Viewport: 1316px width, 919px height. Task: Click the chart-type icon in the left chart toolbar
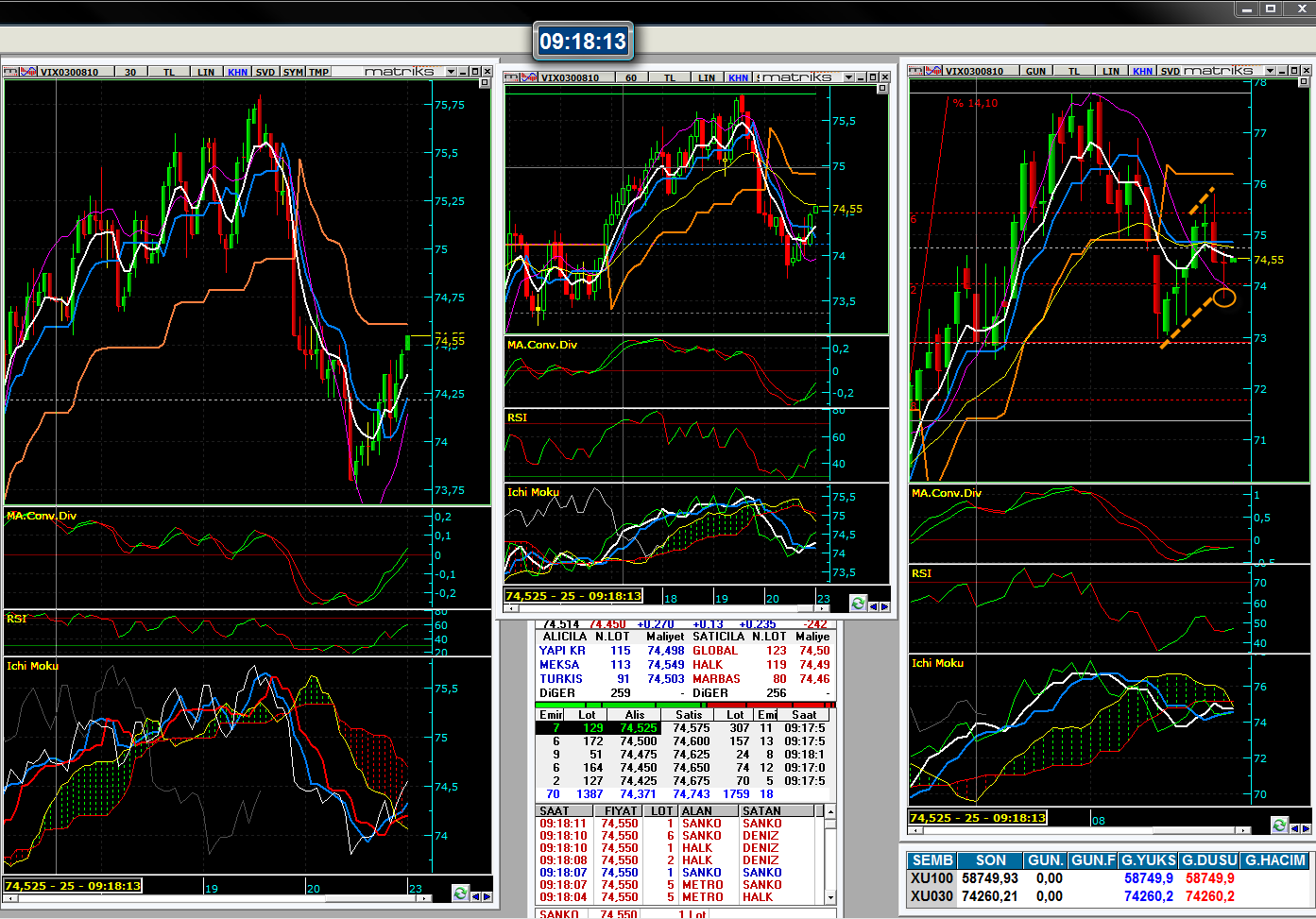click(28, 72)
